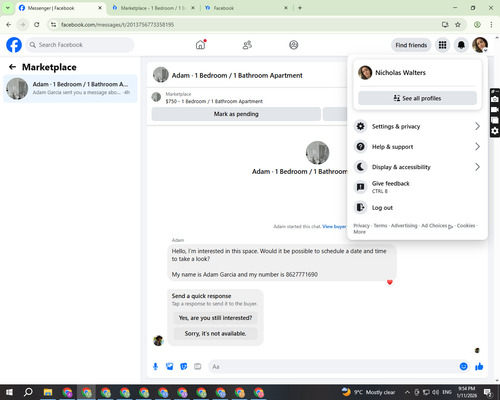Expand Settings & privacy chevron
Viewport: 500px width, 400px height.
pyautogui.click(x=477, y=126)
